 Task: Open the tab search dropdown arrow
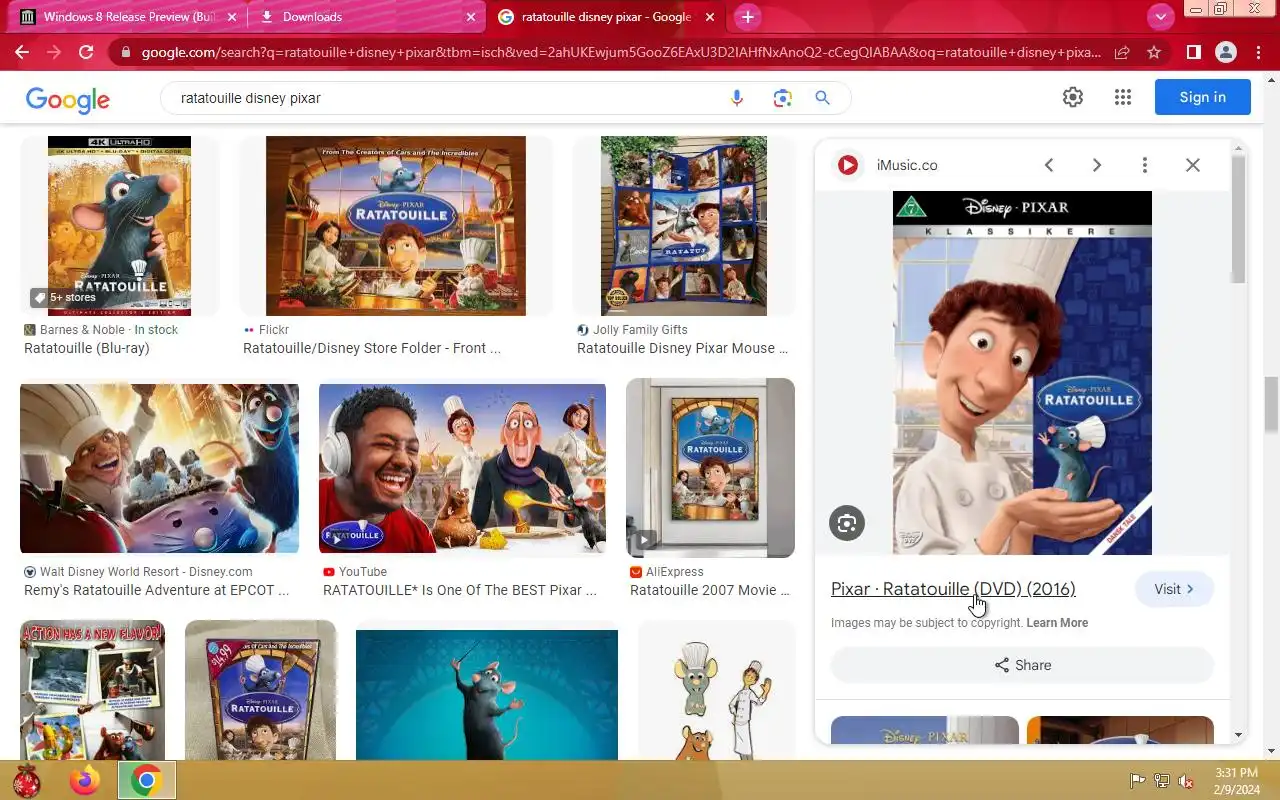1160,17
